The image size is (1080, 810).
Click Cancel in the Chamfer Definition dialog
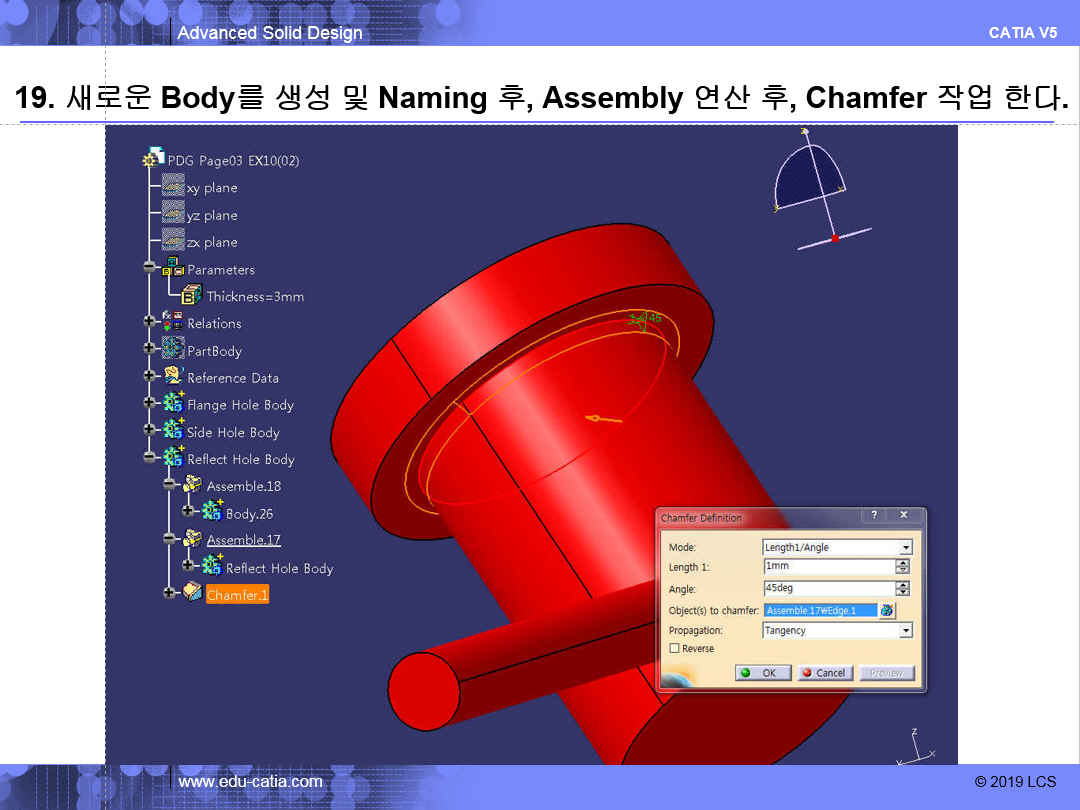click(x=823, y=673)
